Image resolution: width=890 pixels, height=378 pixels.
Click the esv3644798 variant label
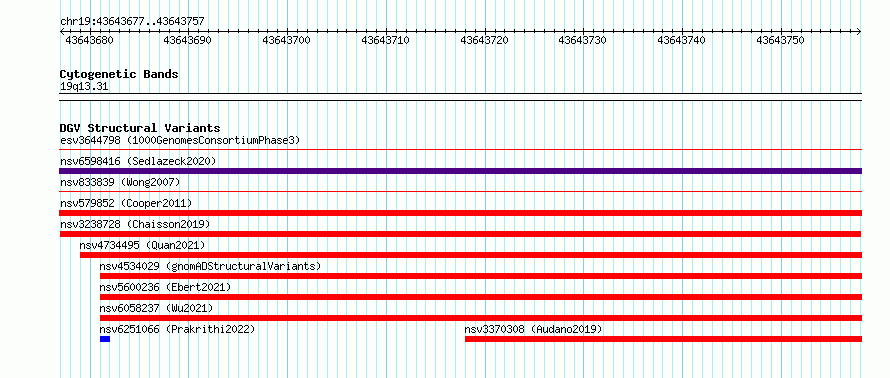click(x=180, y=140)
